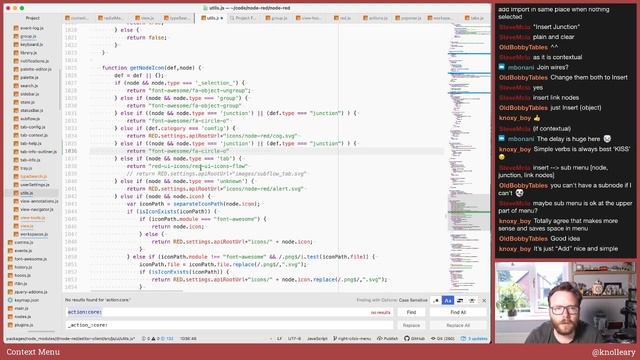Image resolution: width=640 pixels, height=360 pixels.
Task: Open view-navigator.js in the tree
Action: [37, 209]
